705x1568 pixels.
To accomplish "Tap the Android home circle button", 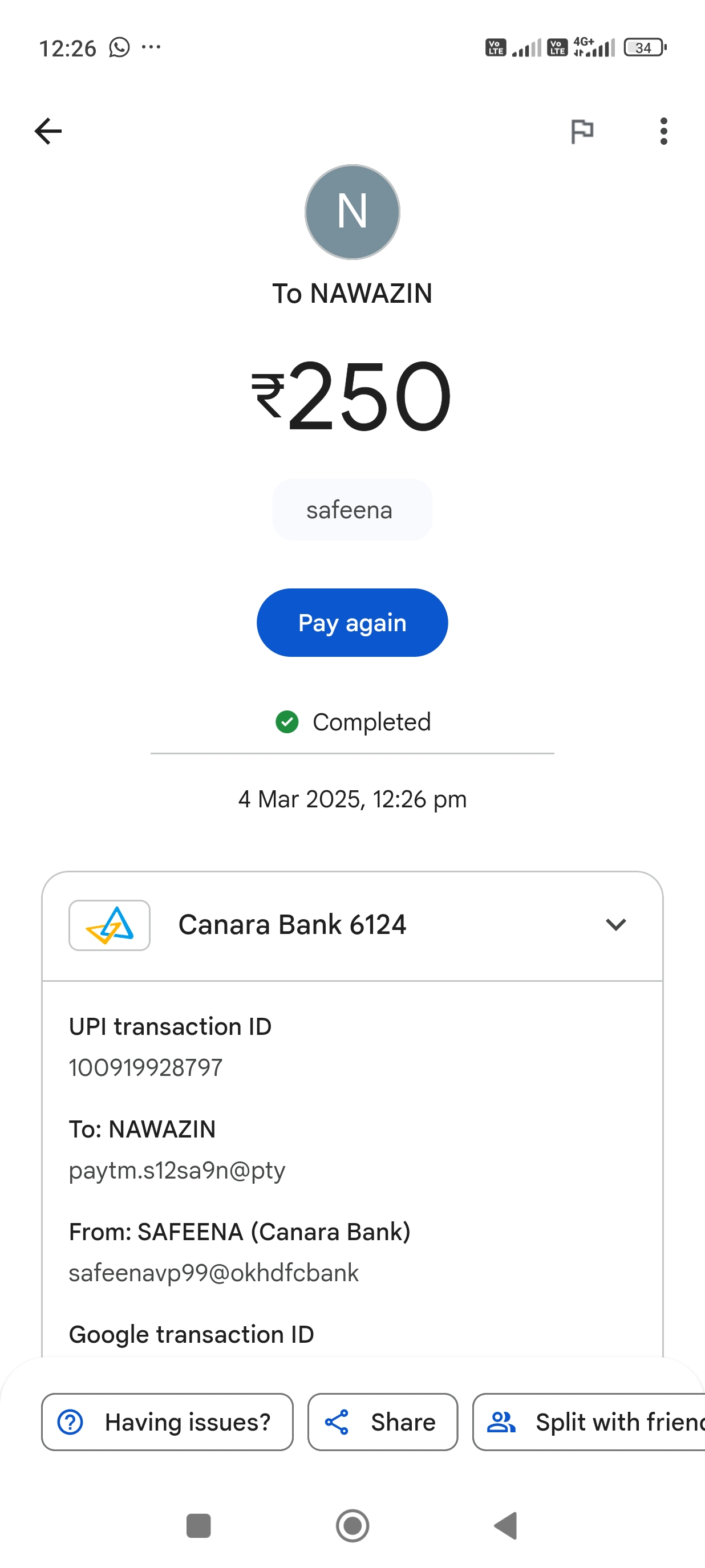I will coord(352,1525).
